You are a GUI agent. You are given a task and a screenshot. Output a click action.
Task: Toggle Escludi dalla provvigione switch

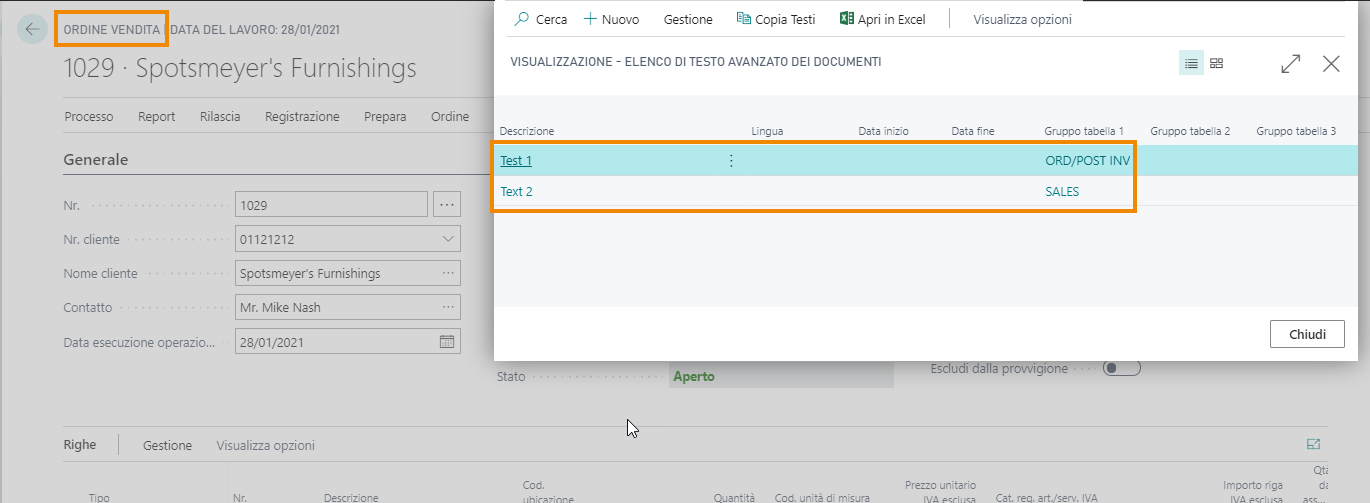coord(1121,368)
